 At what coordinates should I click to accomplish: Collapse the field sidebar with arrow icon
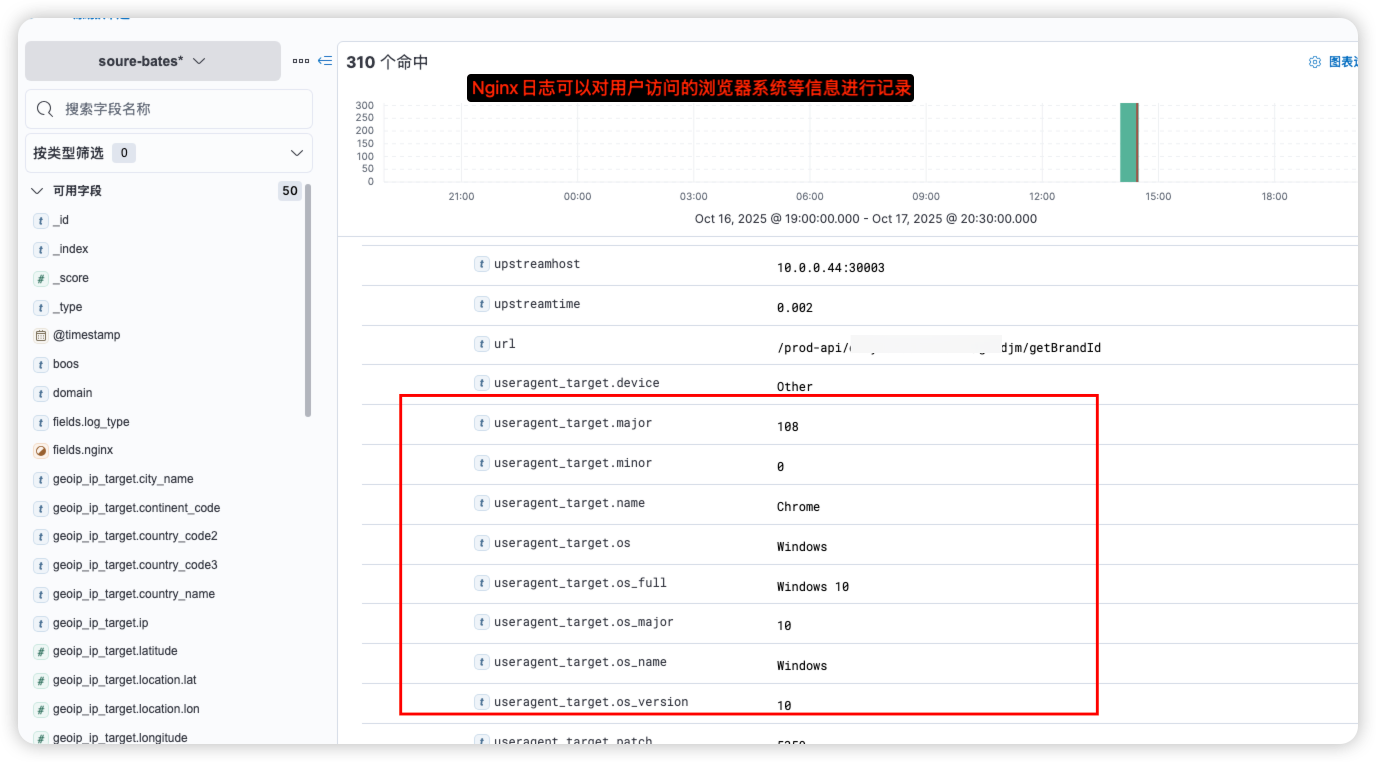click(325, 61)
